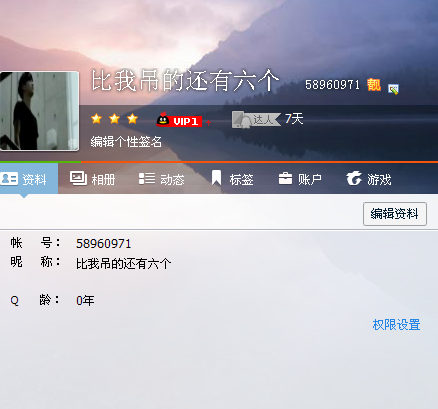The image size is (438, 409).
Task: Click the orange 靓 number badge
Action: (374, 85)
